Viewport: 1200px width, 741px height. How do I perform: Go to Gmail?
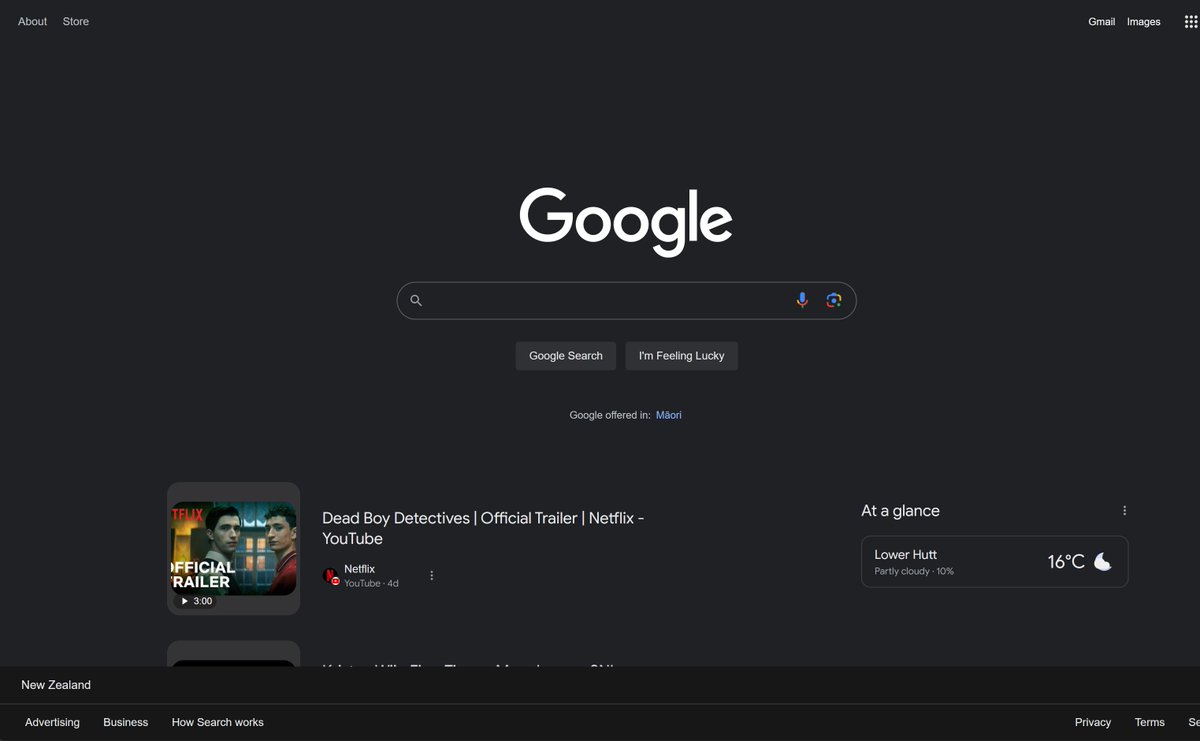click(x=1102, y=22)
